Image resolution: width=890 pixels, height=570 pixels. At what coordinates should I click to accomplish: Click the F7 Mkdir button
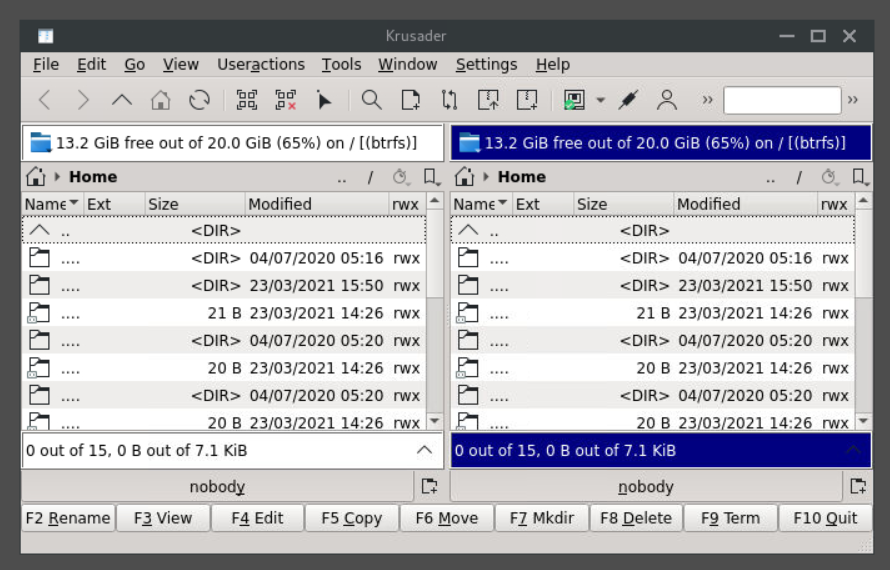541,518
